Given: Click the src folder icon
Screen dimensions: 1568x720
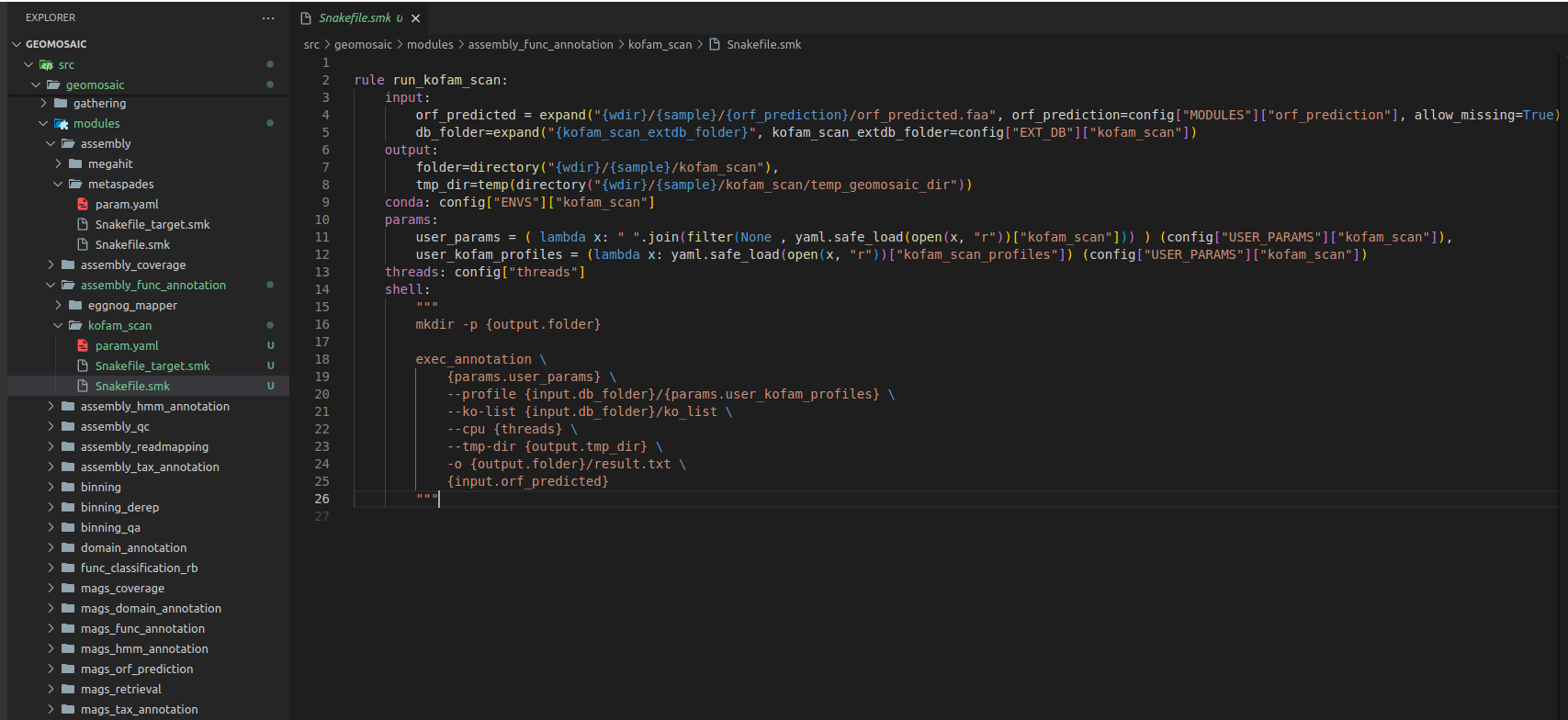Looking at the screenshot, I should pyautogui.click(x=46, y=64).
